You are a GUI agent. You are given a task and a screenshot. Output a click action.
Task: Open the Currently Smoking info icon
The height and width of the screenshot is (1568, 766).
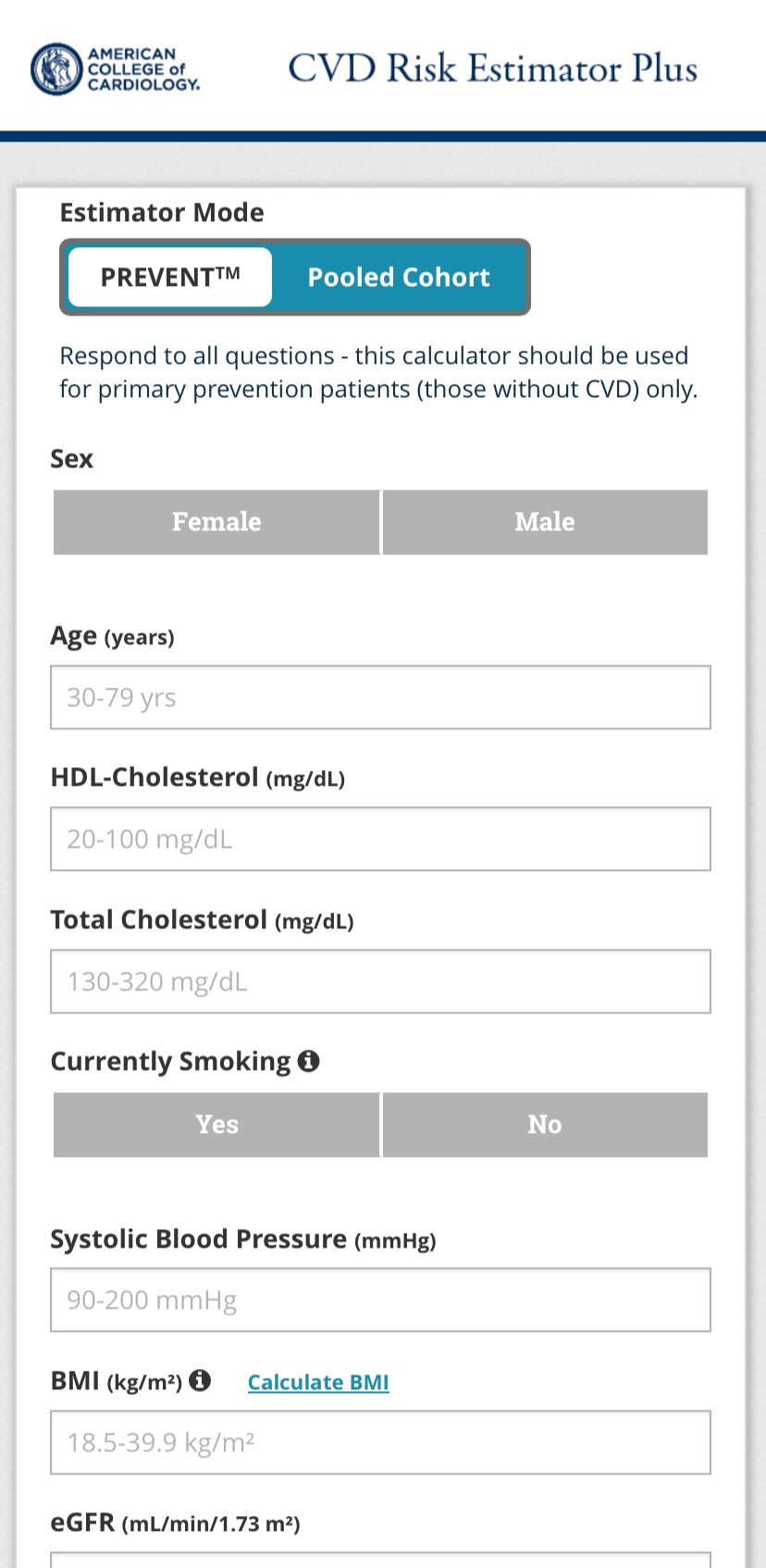[x=309, y=1061]
